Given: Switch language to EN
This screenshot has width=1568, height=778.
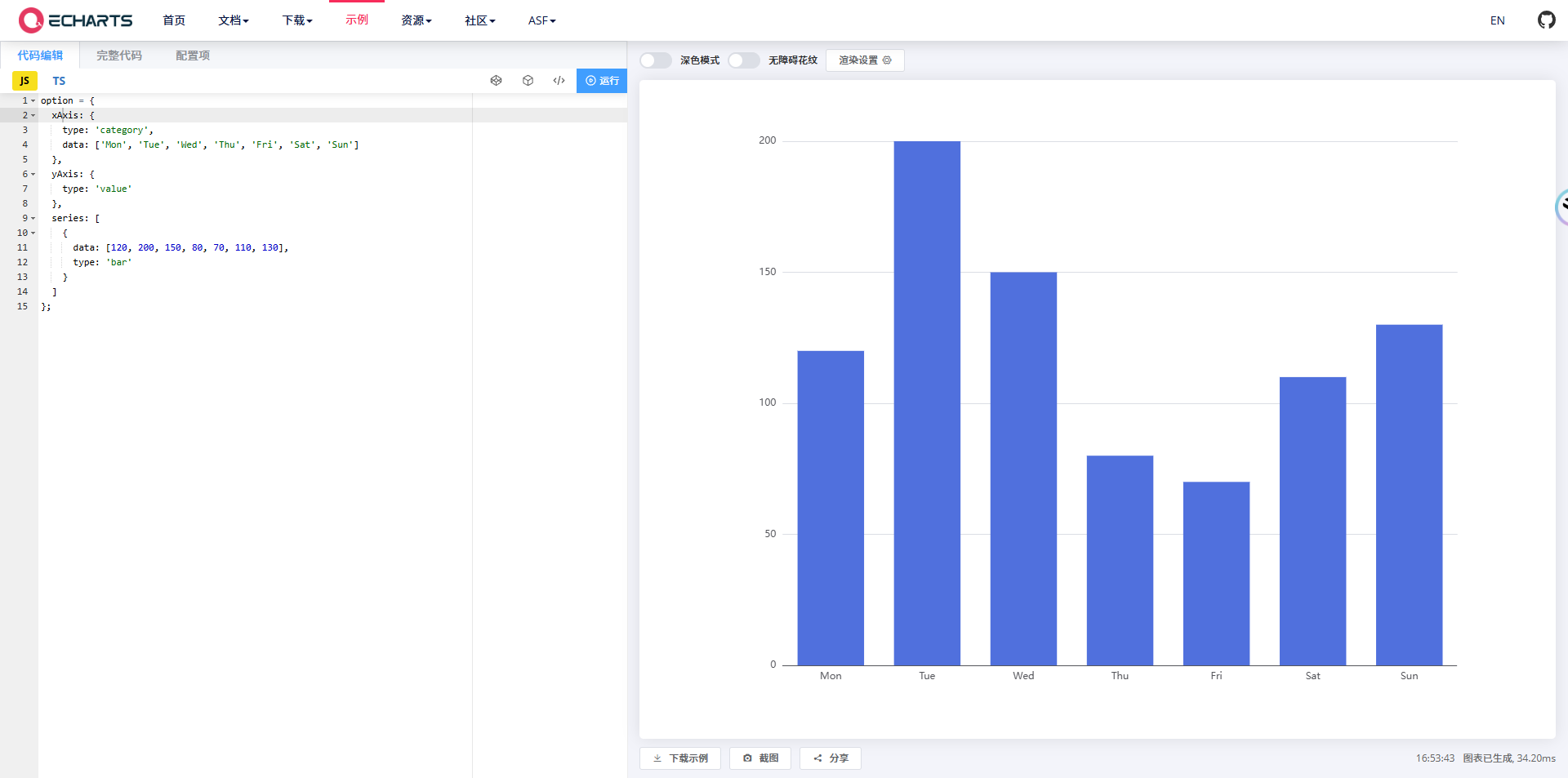Looking at the screenshot, I should (1498, 20).
